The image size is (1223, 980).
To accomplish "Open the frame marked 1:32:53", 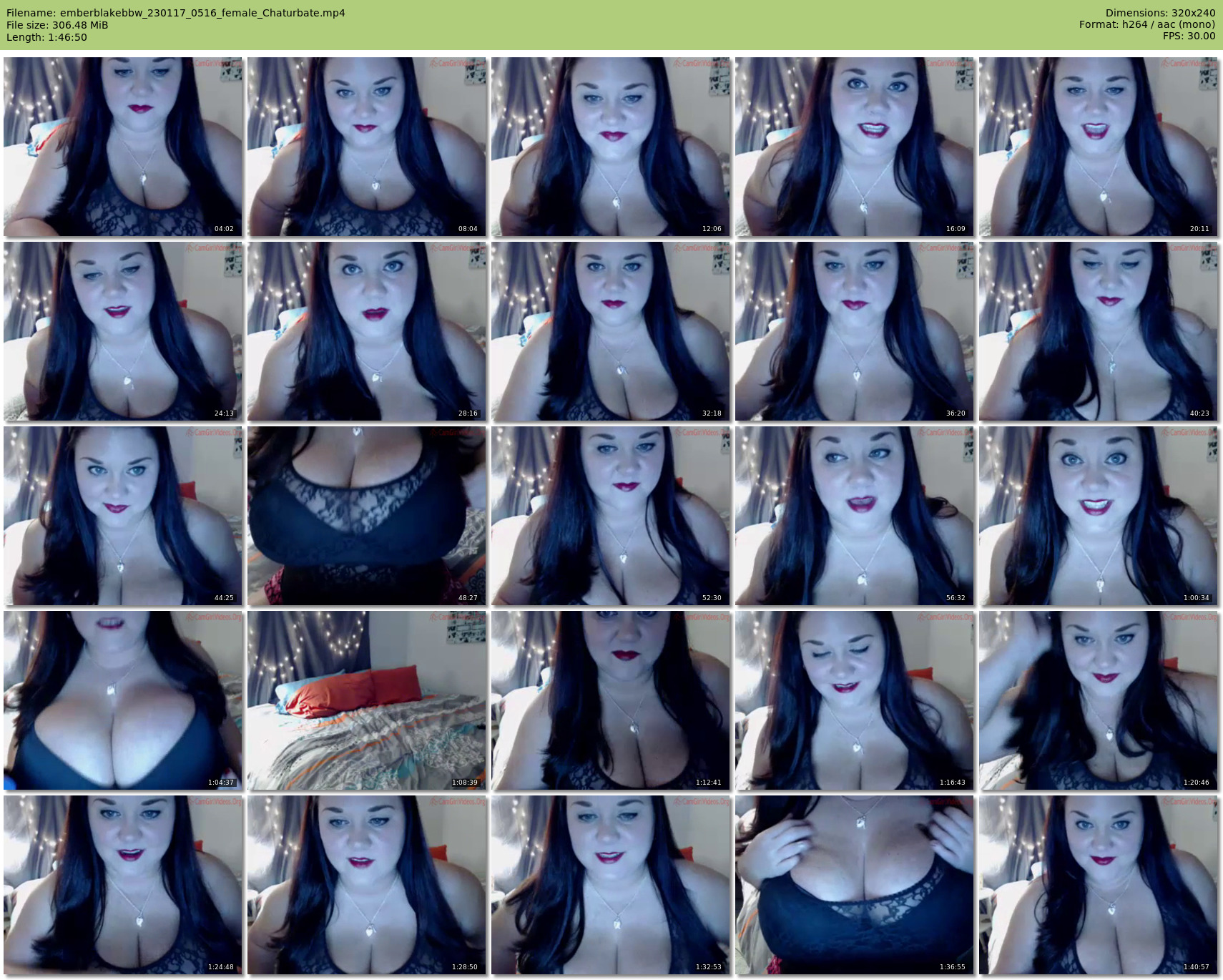I will (611, 885).
